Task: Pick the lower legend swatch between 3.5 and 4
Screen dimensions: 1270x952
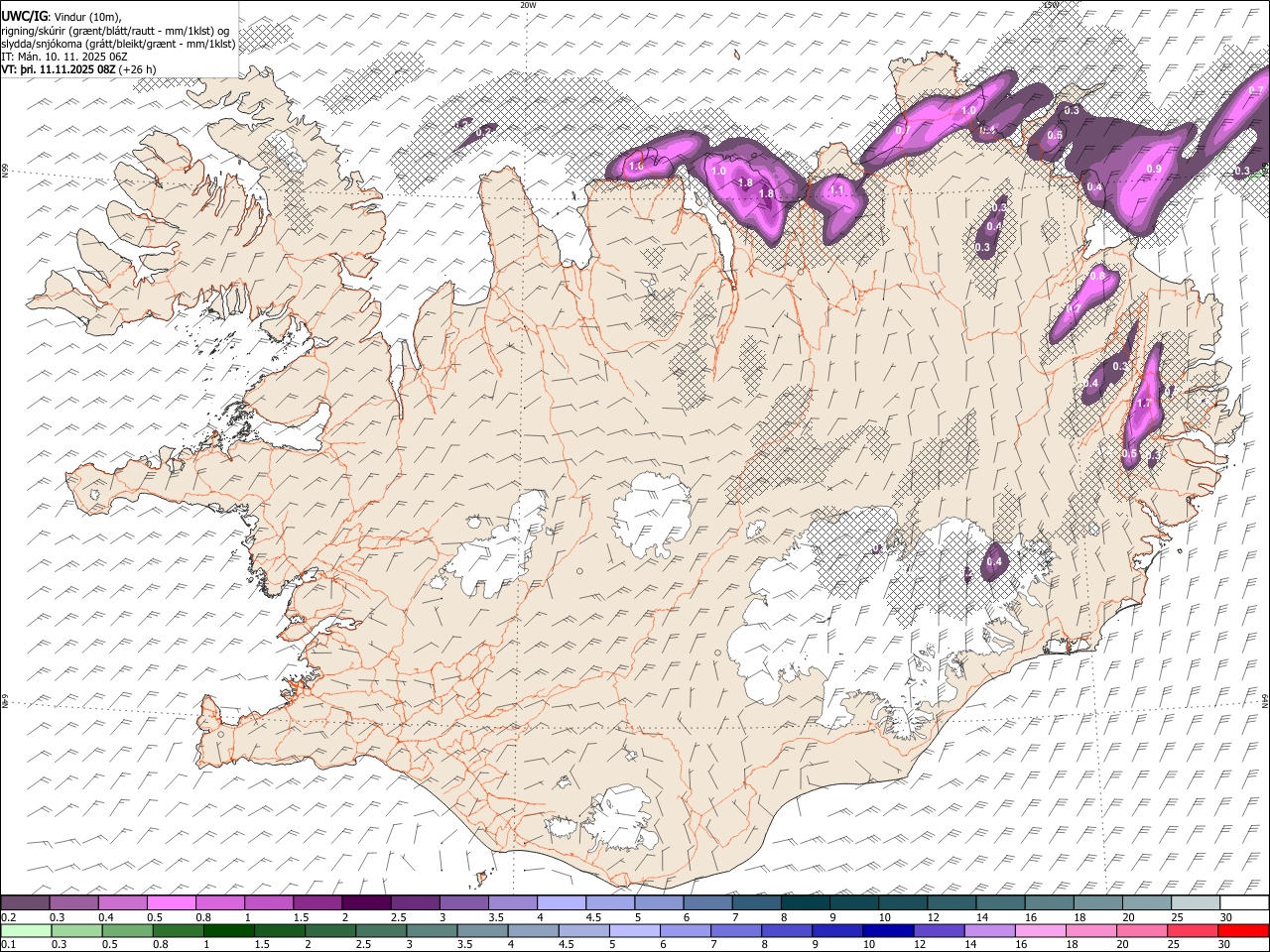Action: point(482,930)
